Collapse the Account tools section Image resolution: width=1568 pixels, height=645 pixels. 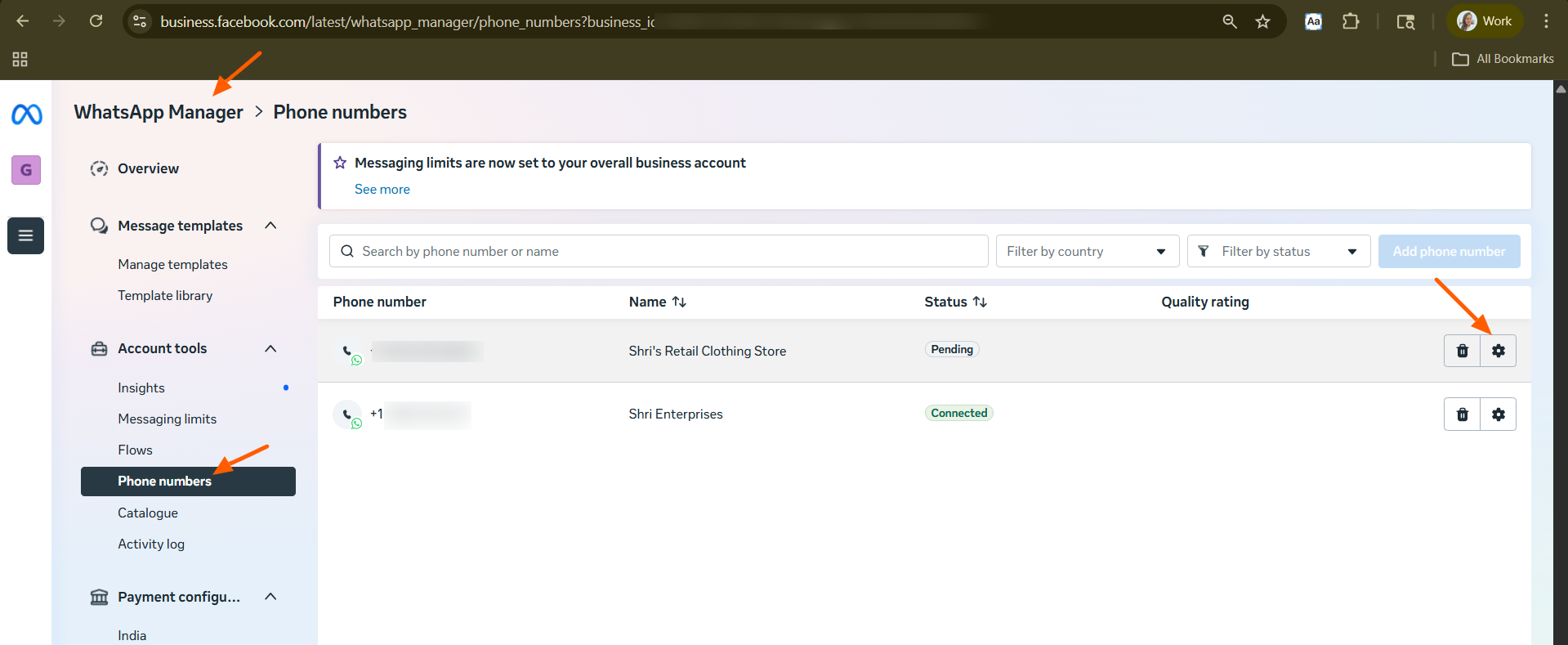coord(270,348)
